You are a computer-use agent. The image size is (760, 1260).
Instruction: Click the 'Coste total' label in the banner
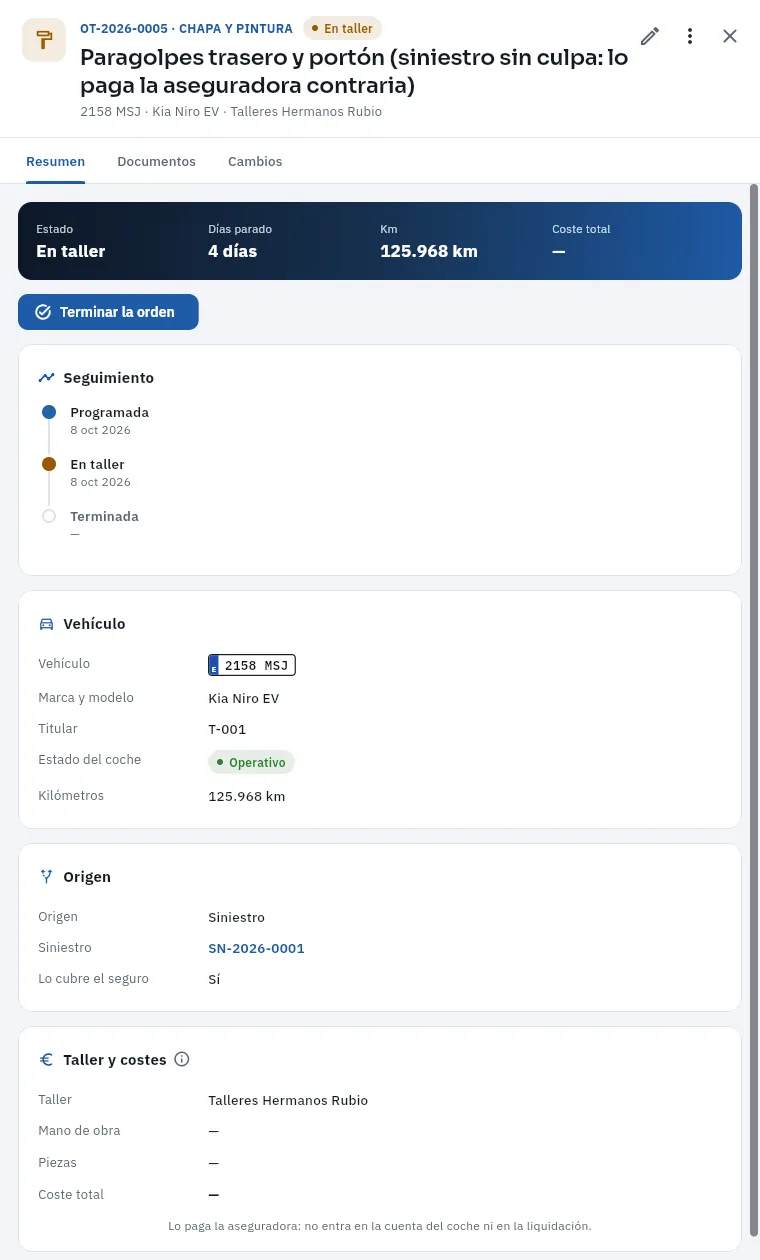(581, 229)
